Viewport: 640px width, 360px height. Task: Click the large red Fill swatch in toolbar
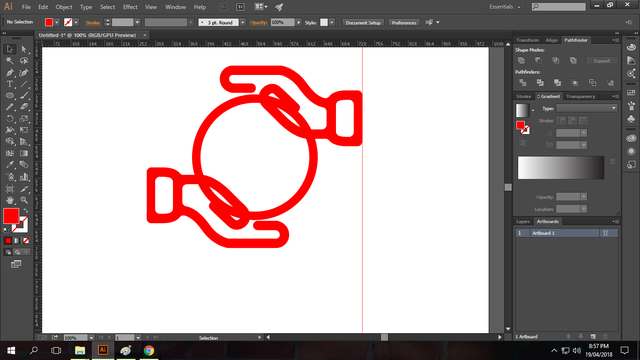point(11,216)
